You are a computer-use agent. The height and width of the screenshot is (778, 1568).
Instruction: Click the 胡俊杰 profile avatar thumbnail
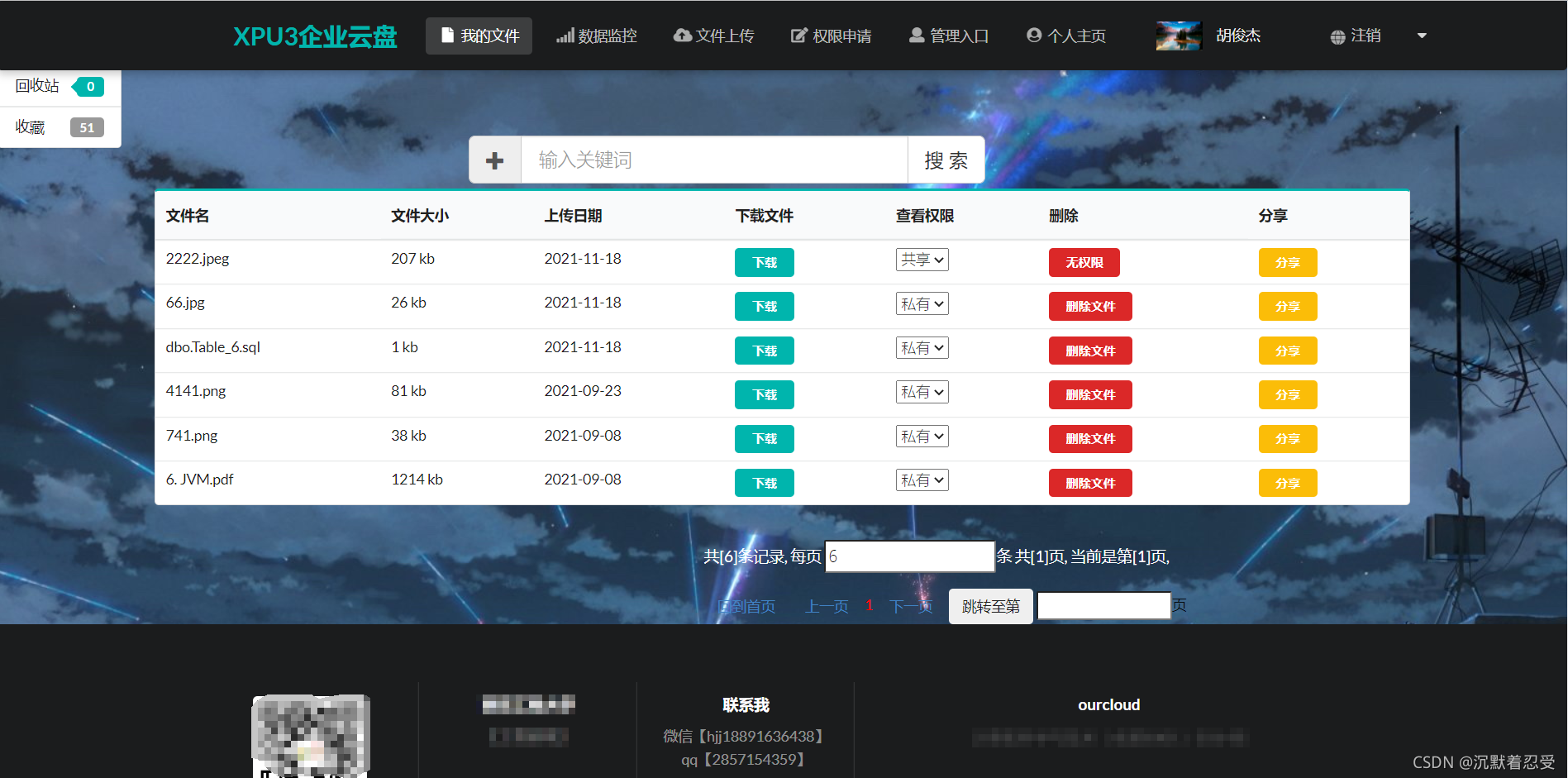(x=1179, y=36)
